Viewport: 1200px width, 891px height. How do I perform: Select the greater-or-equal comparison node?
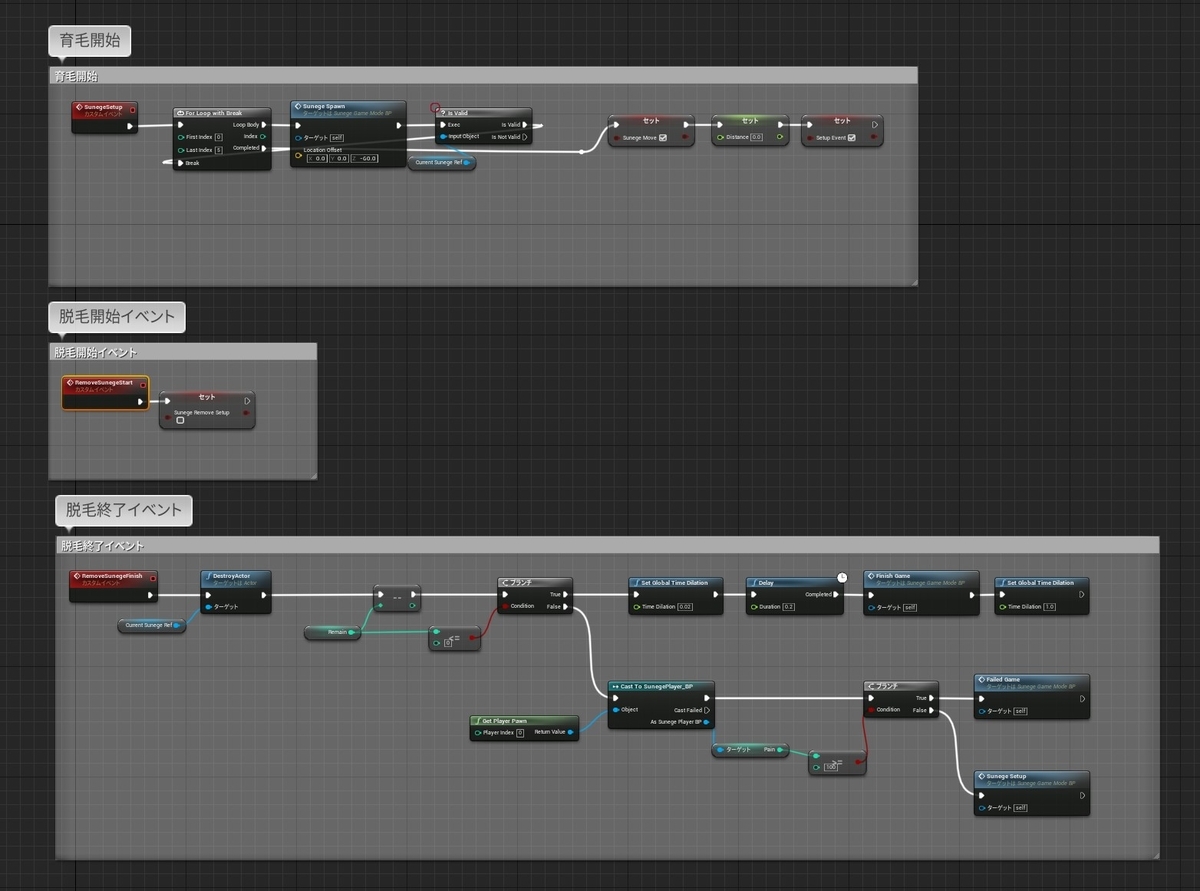(837, 762)
